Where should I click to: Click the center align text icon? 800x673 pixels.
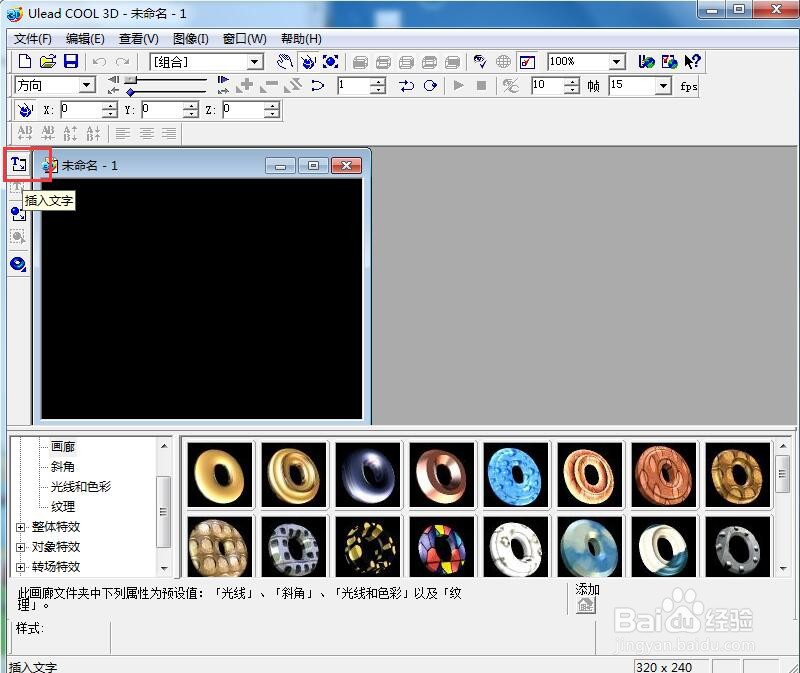(146, 134)
